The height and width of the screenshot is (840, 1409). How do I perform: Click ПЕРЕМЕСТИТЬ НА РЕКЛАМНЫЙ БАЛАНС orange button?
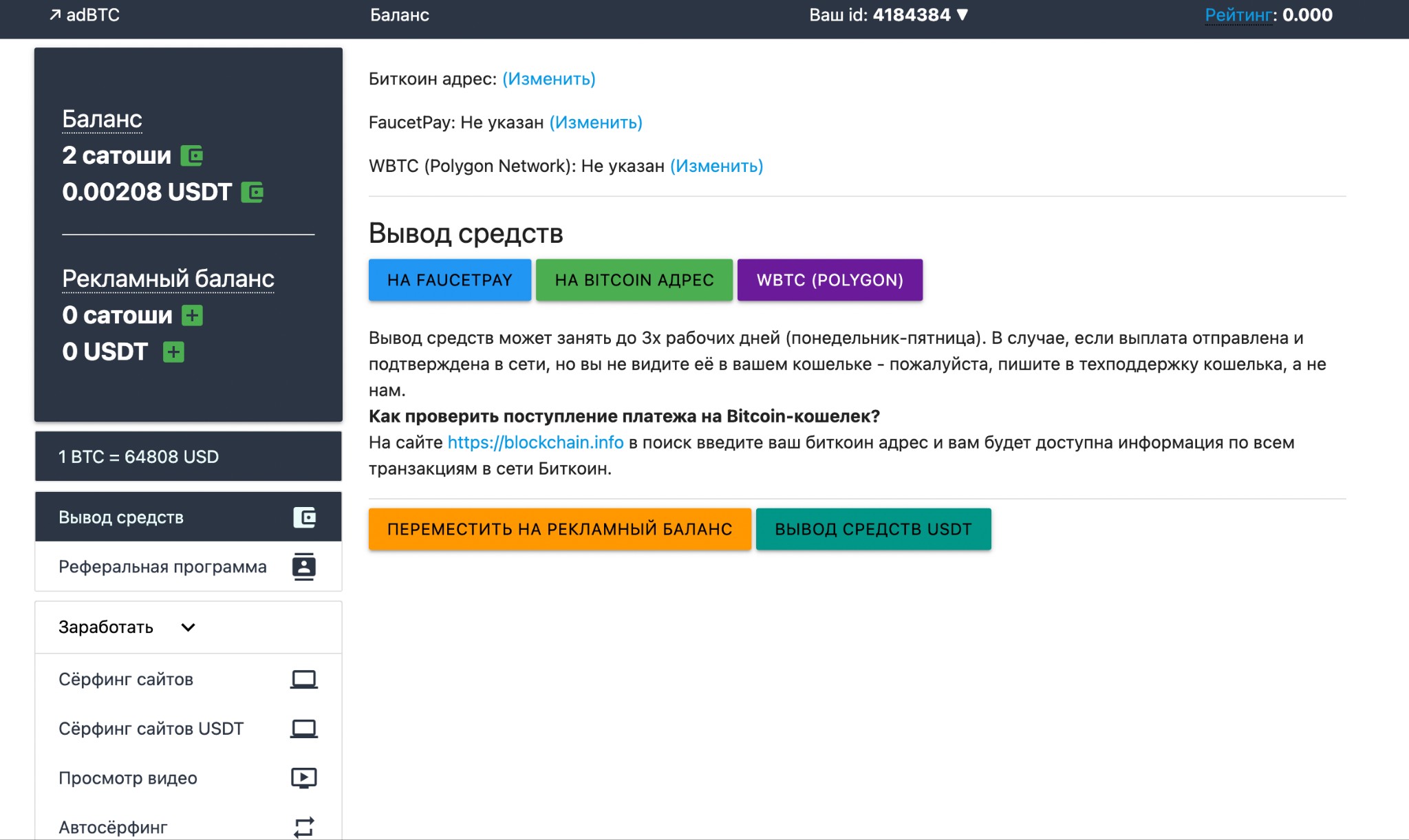pos(560,529)
